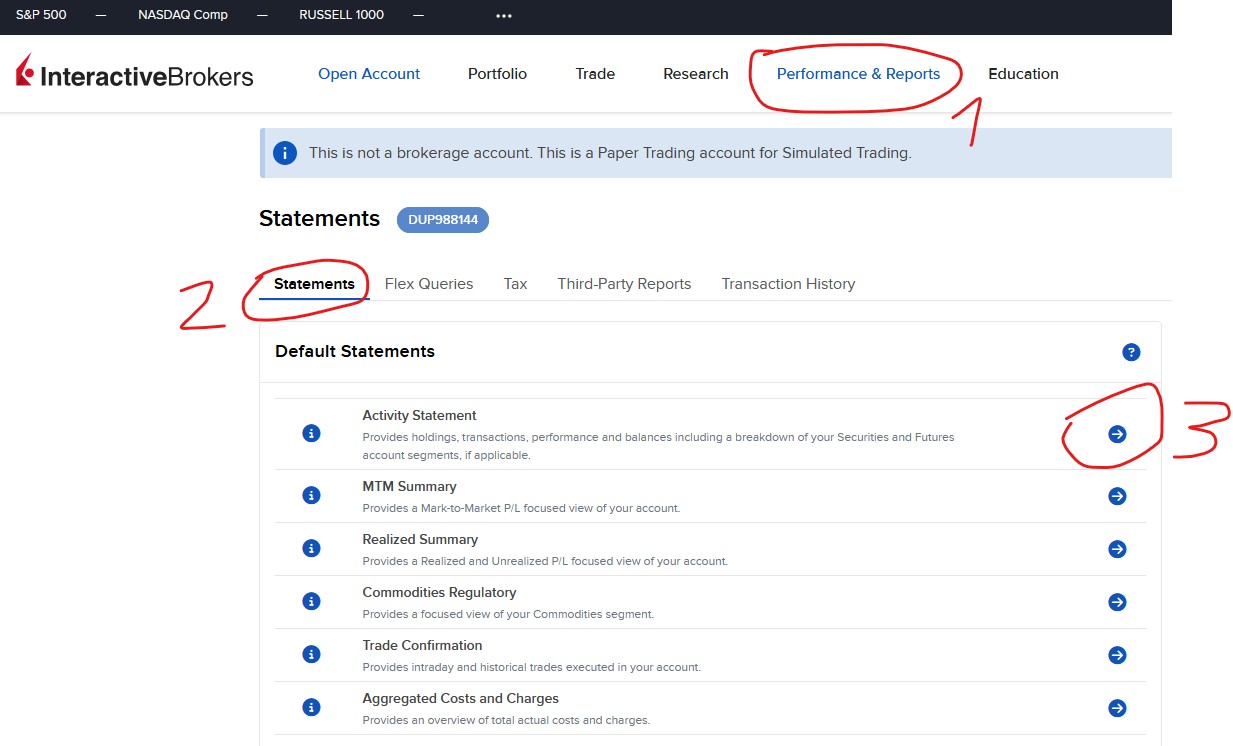This screenshot has width=1233, height=746.
Task: Click the Realized Summary title
Action: [420, 539]
